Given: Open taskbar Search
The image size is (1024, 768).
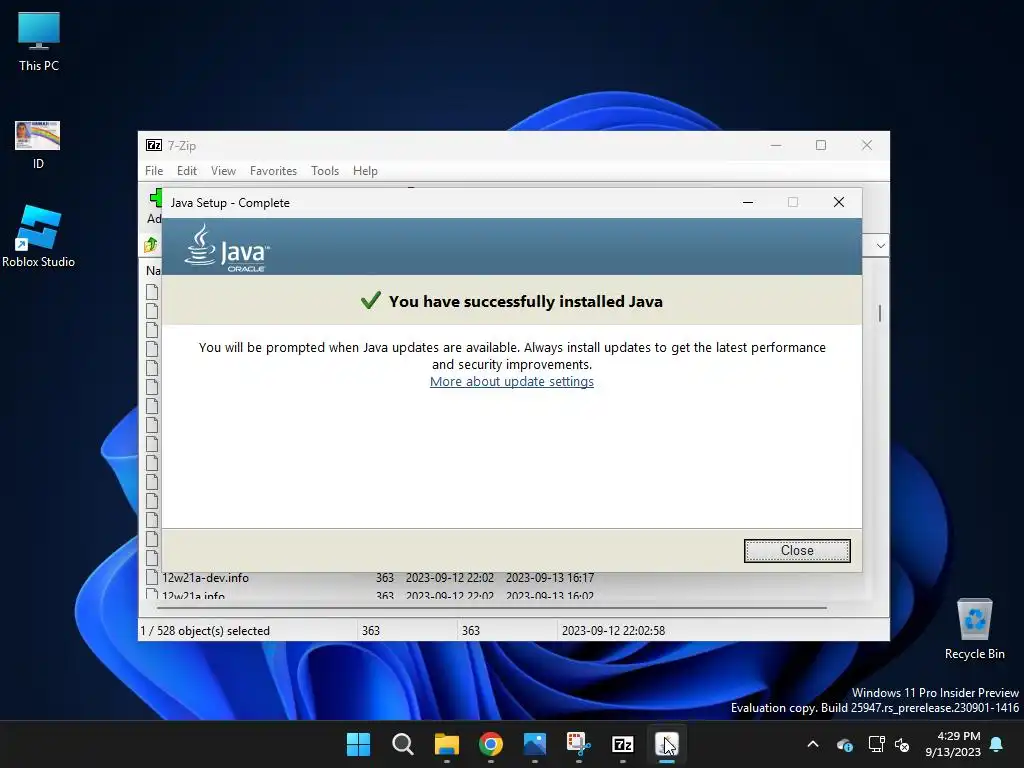Looking at the screenshot, I should click(x=402, y=744).
